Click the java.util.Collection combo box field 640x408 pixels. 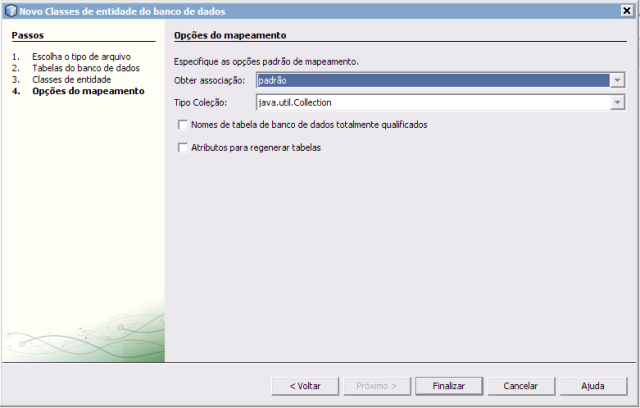(x=432, y=102)
